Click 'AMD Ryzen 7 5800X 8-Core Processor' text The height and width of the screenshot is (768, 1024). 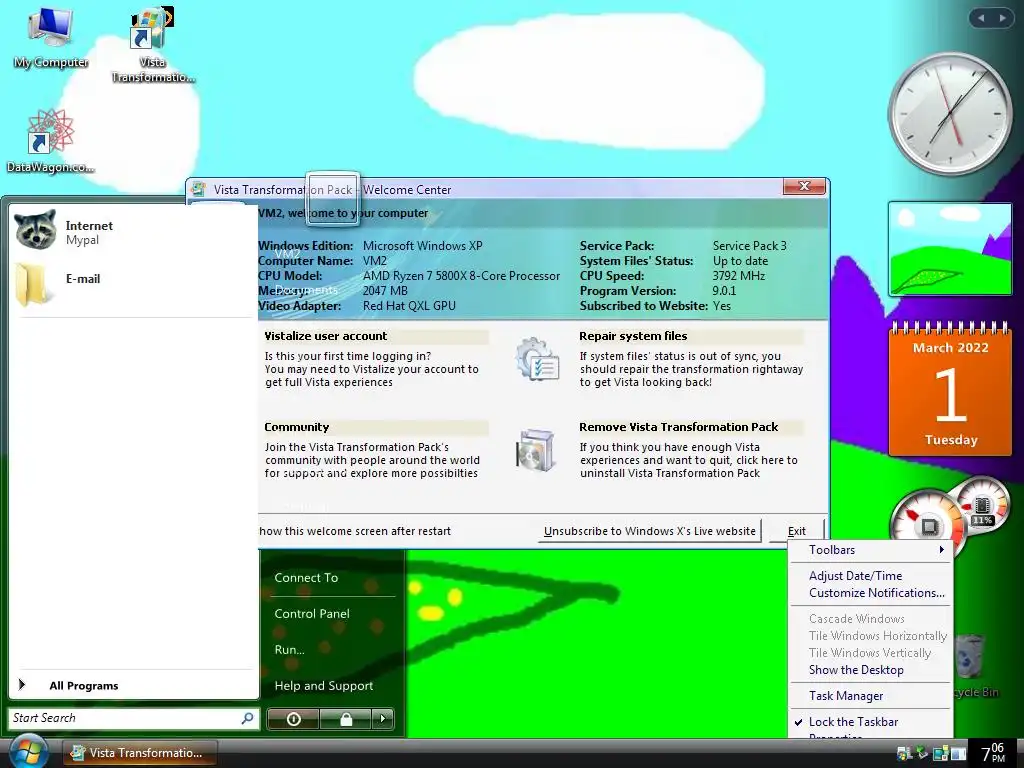461,276
